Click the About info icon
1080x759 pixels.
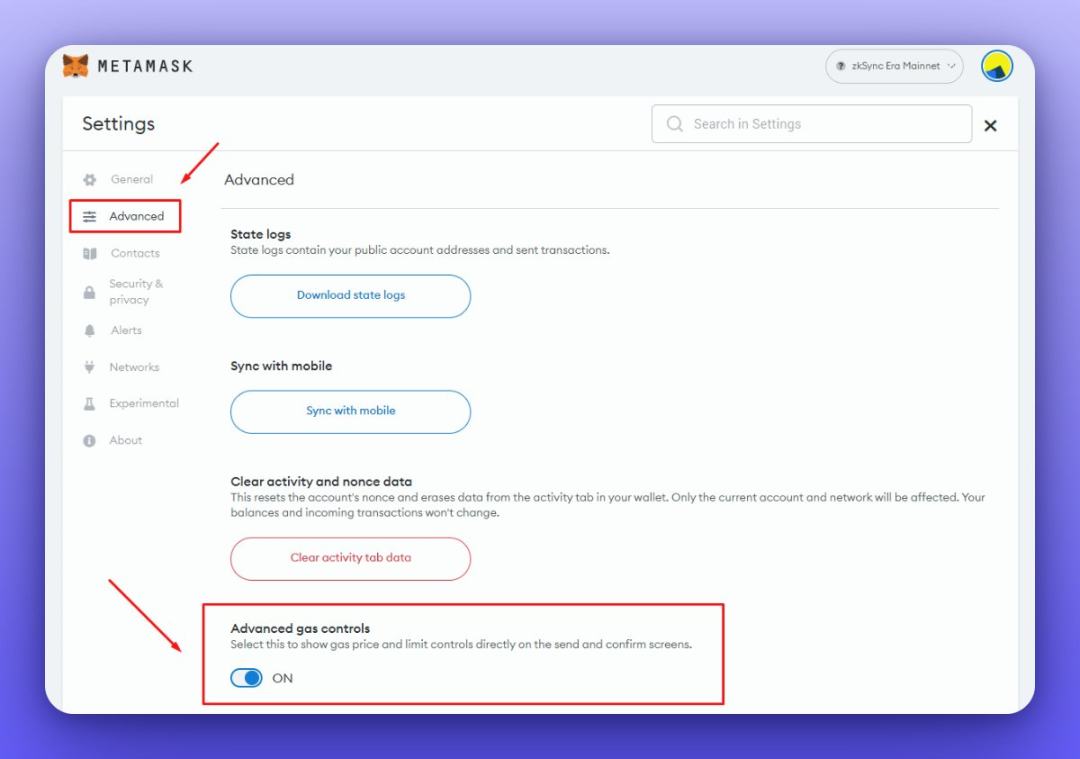pos(89,441)
